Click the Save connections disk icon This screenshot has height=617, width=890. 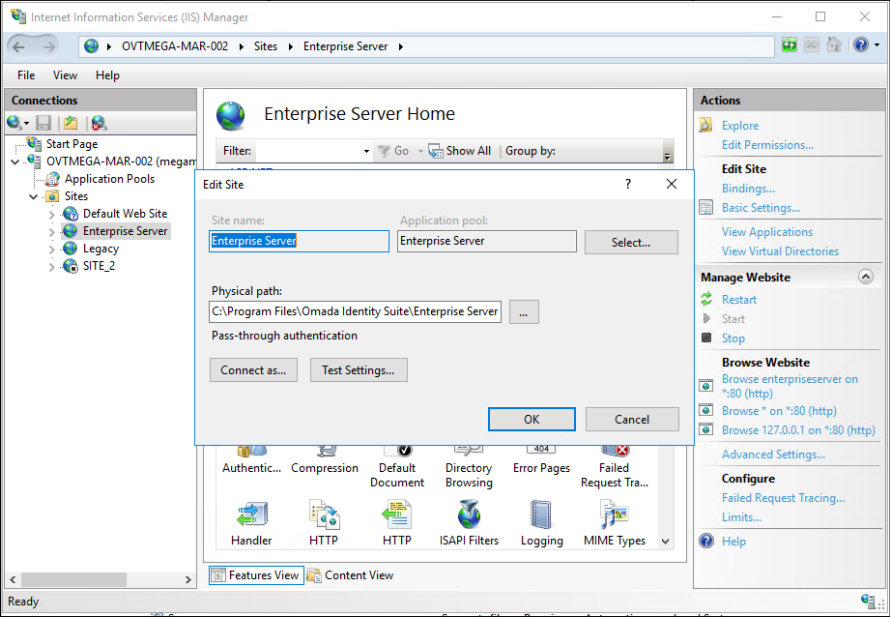(x=43, y=123)
